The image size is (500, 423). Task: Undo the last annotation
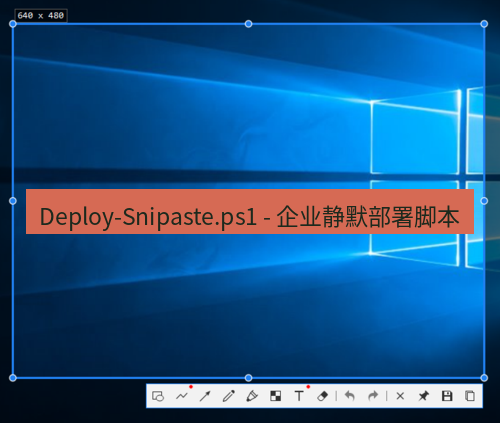point(349,396)
